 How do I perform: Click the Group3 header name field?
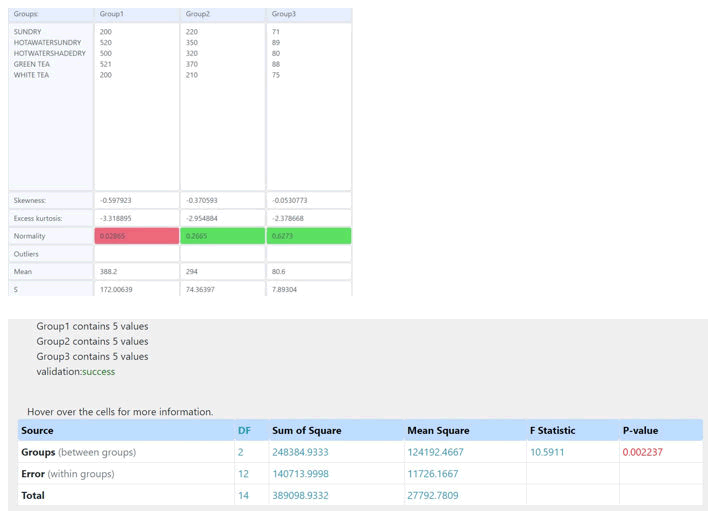click(x=309, y=15)
